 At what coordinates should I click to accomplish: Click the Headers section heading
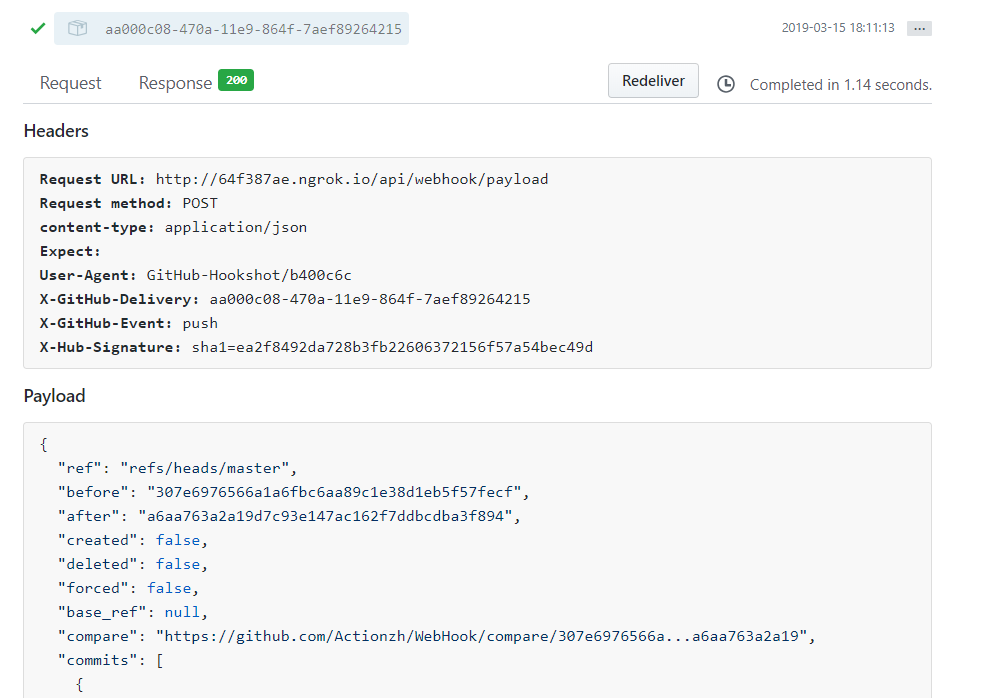coord(56,131)
